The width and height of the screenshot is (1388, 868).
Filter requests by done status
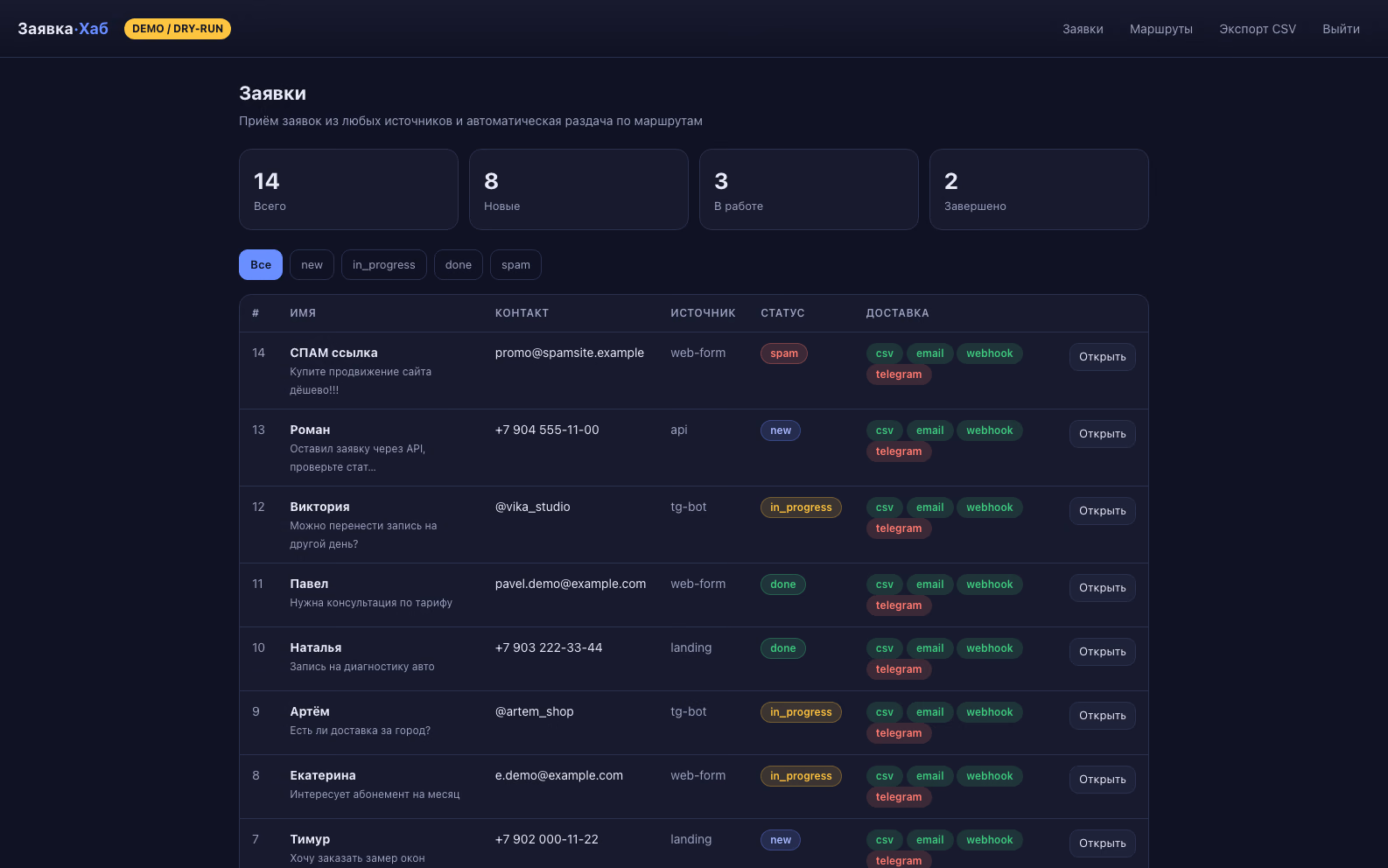click(458, 265)
